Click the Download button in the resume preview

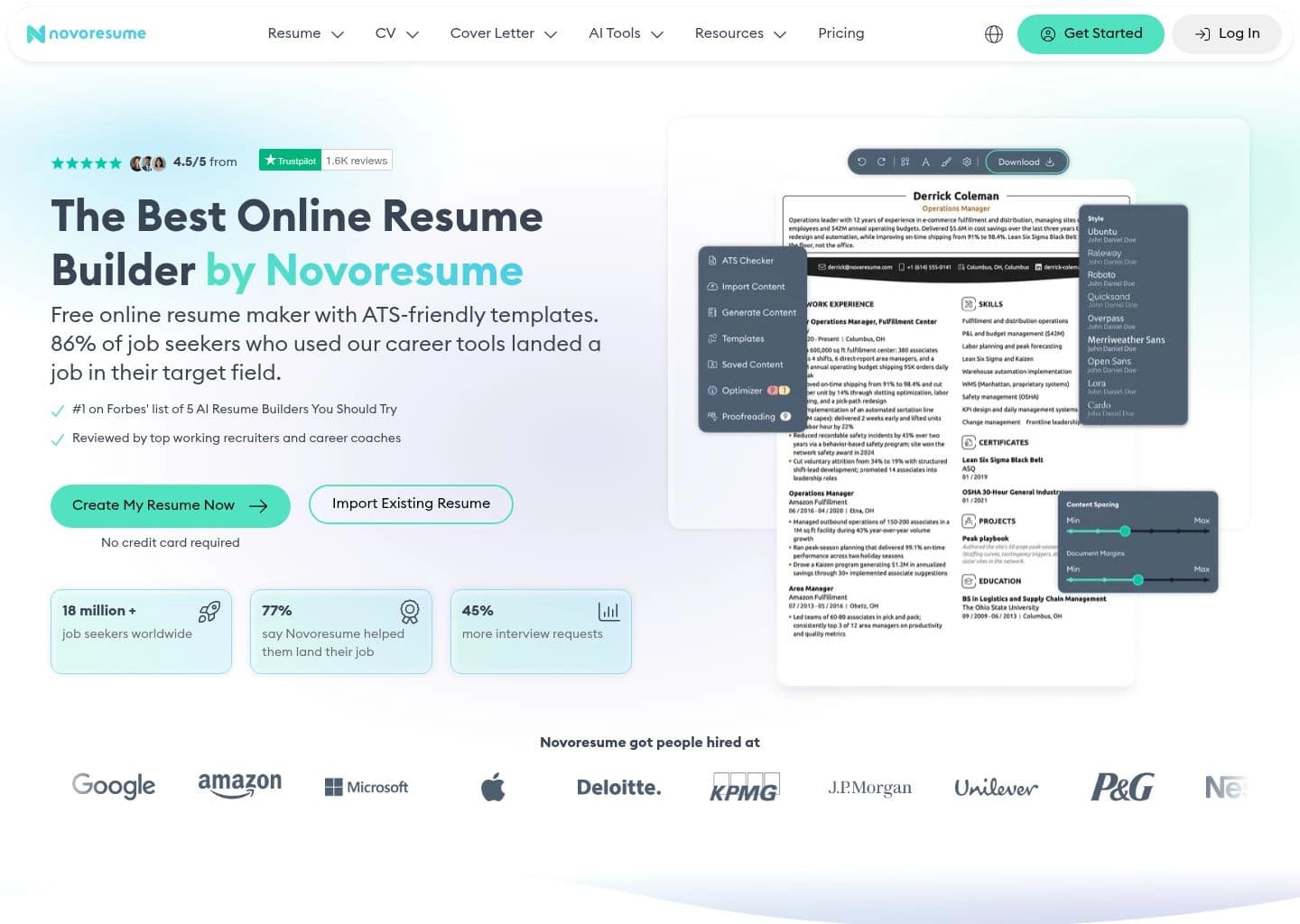click(x=1026, y=162)
